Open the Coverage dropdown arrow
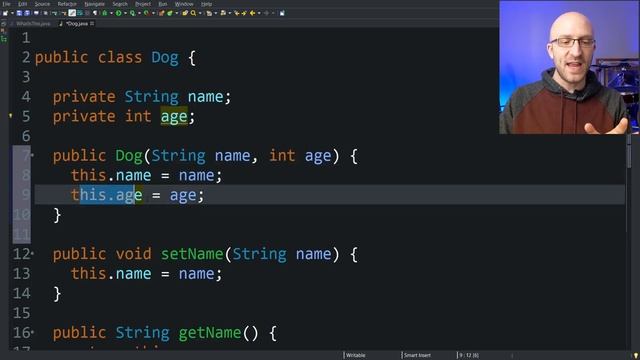Viewport: 640px width, 360px height. pos(139,13)
